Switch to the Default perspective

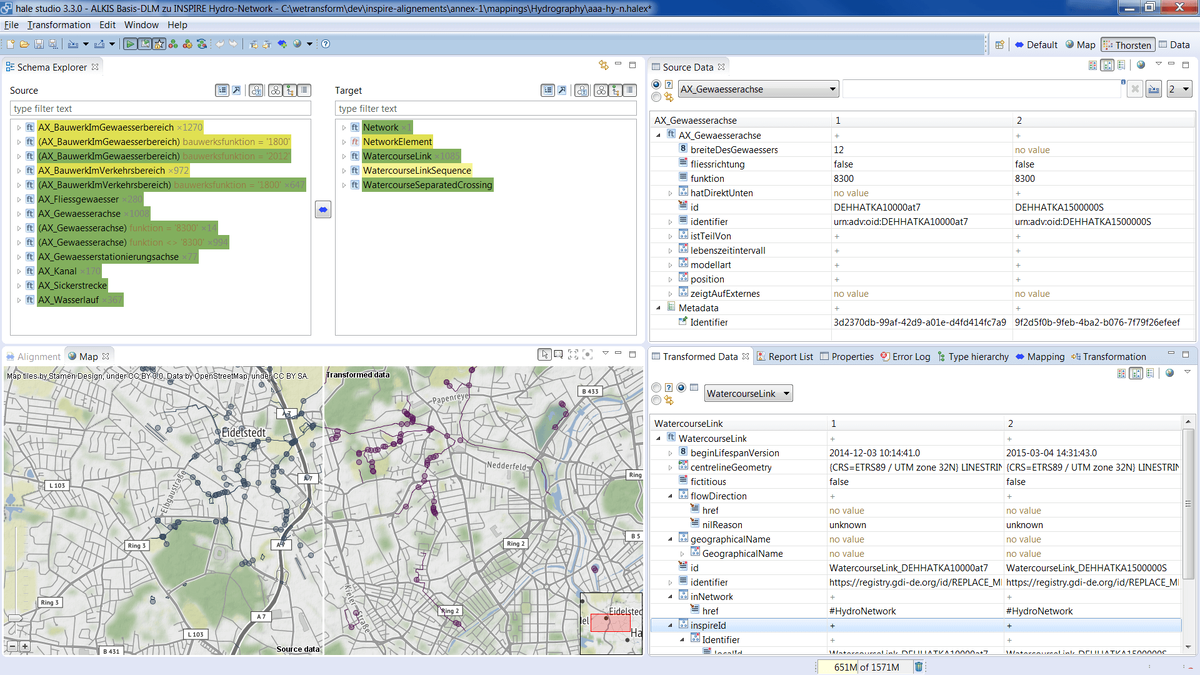coord(1036,44)
